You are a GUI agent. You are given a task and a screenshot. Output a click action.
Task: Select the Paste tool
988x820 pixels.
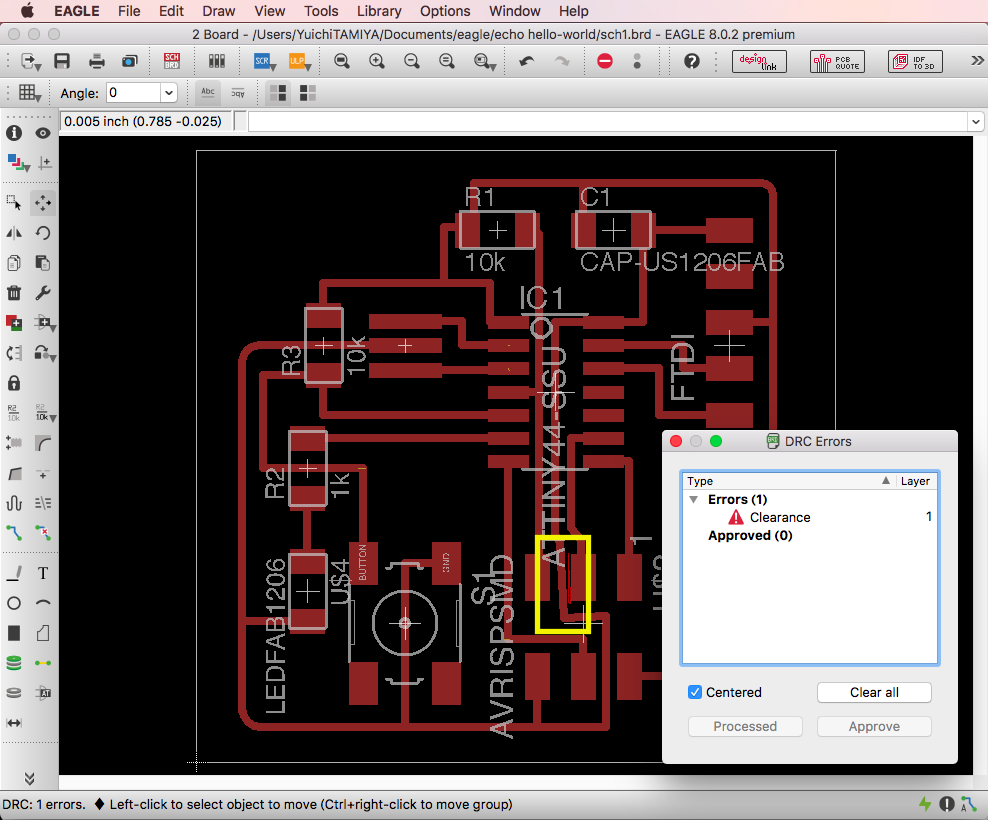coord(43,263)
